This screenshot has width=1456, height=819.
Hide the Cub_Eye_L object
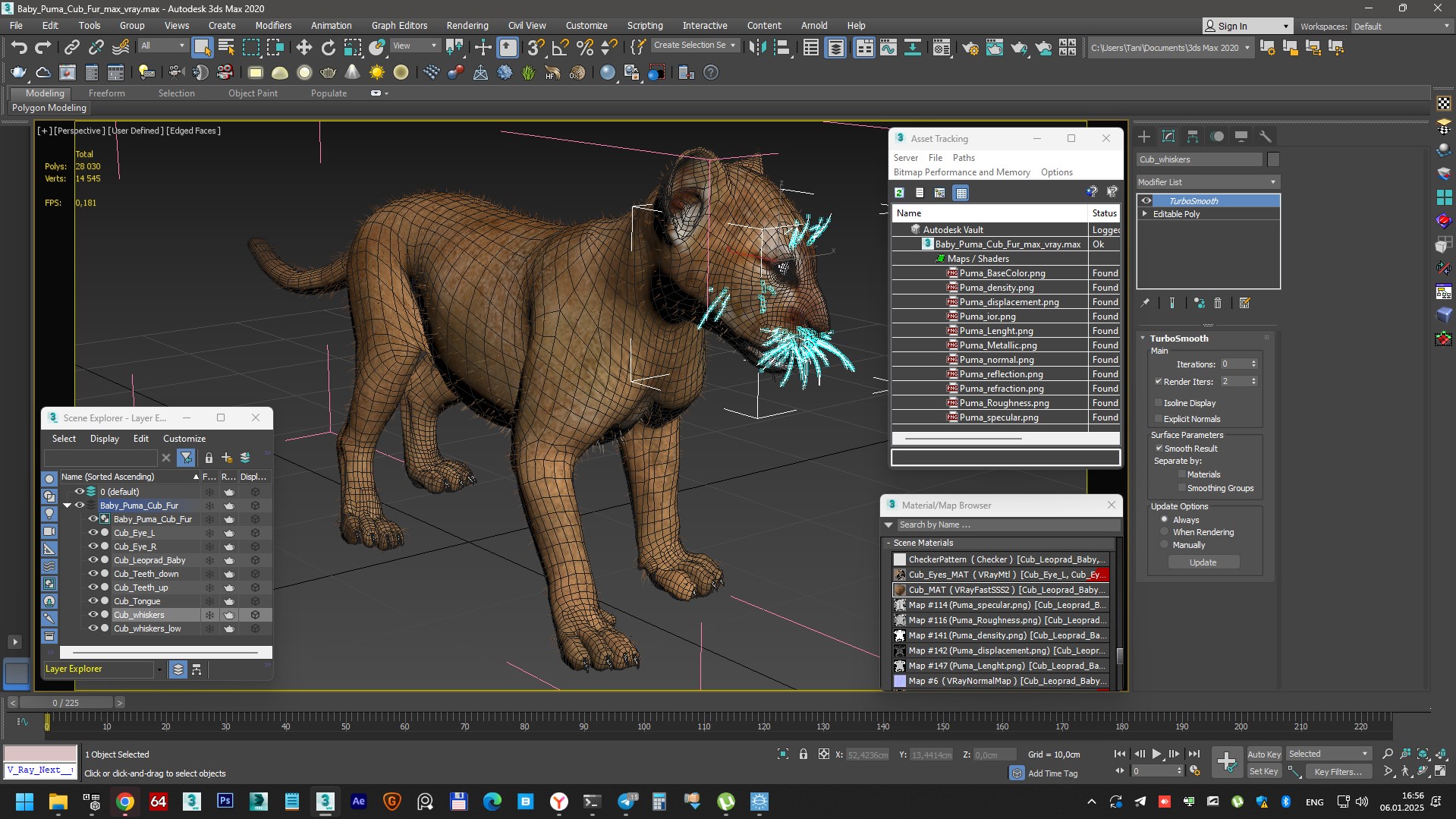pyautogui.click(x=93, y=532)
